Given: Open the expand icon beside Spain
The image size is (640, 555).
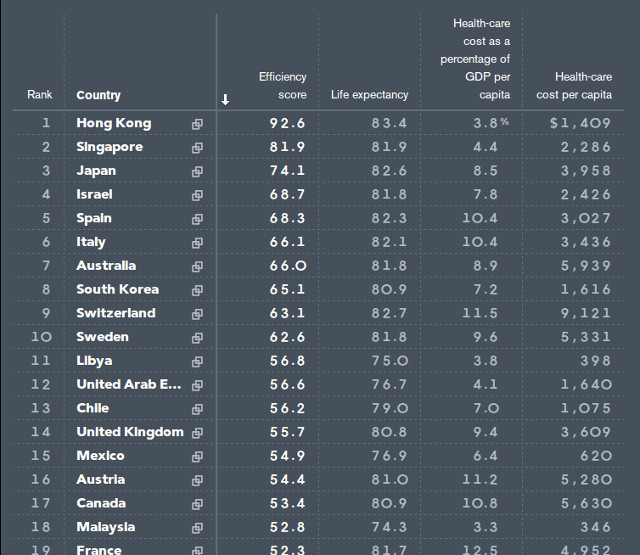Looking at the screenshot, I should click(x=197, y=219).
